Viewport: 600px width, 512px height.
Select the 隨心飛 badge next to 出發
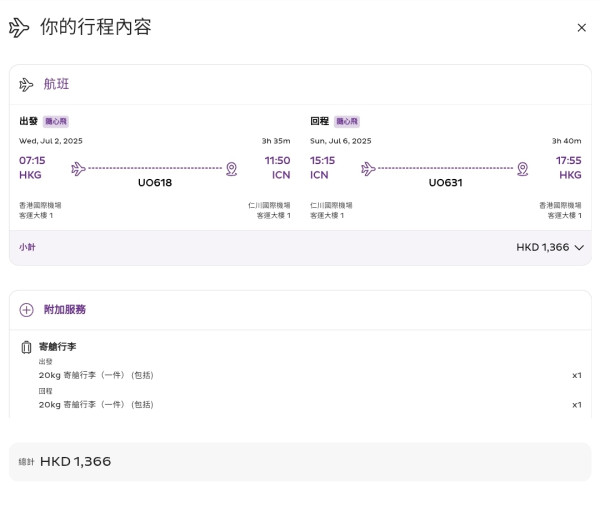coord(56,122)
